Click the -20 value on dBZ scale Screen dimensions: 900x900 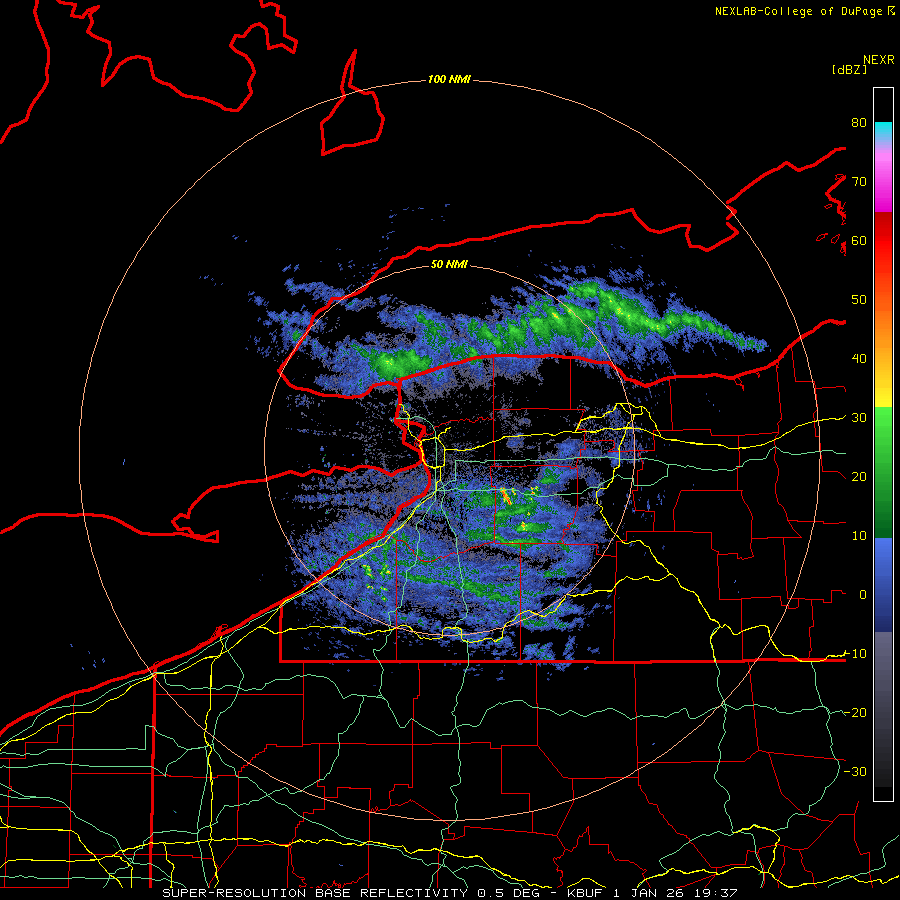[x=855, y=712]
